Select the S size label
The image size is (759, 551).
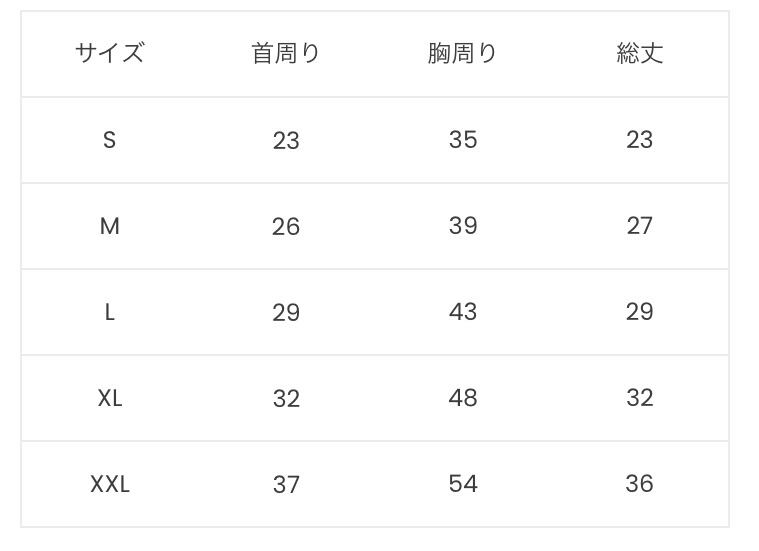(x=110, y=140)
